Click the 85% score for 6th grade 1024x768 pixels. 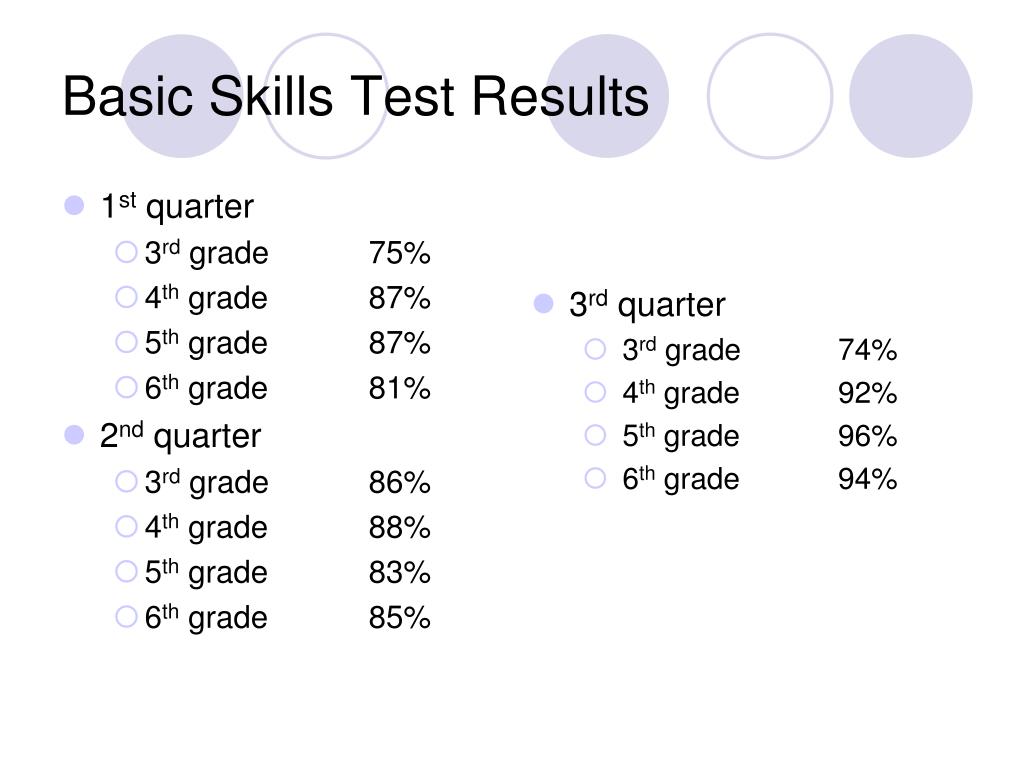pos(400,617)
